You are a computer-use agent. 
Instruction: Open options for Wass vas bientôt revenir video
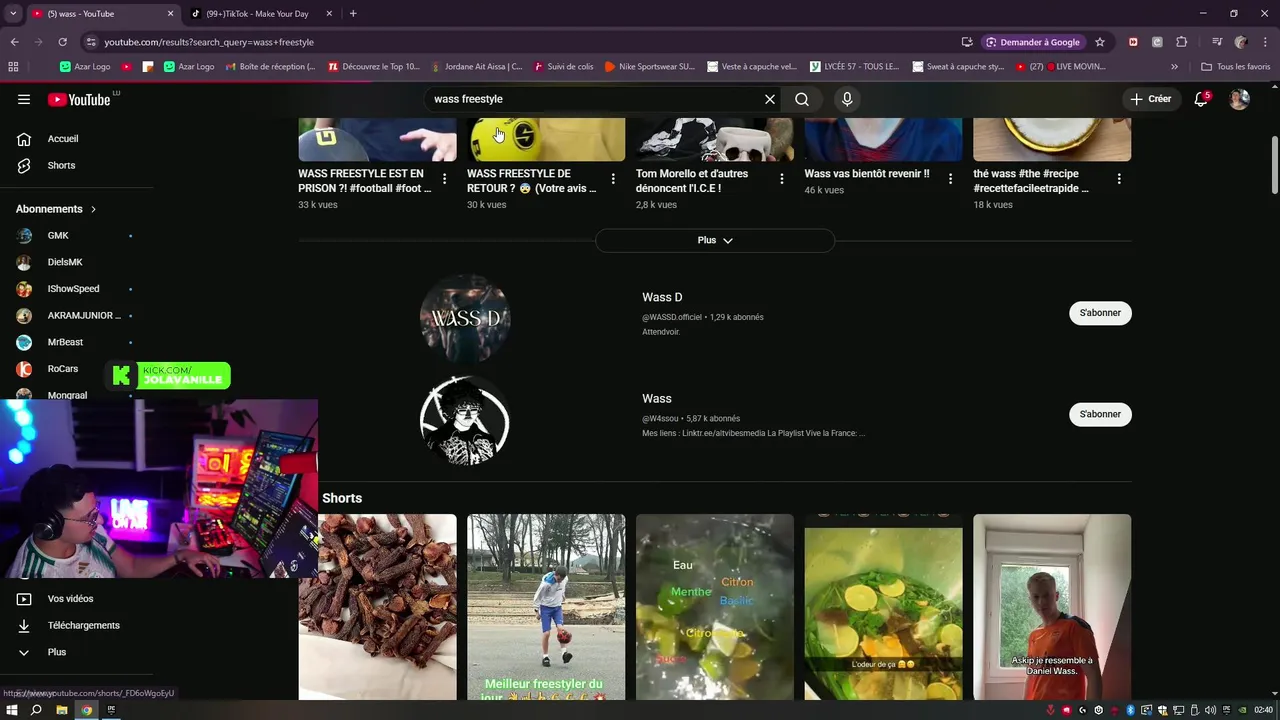[x=950, y=178]
